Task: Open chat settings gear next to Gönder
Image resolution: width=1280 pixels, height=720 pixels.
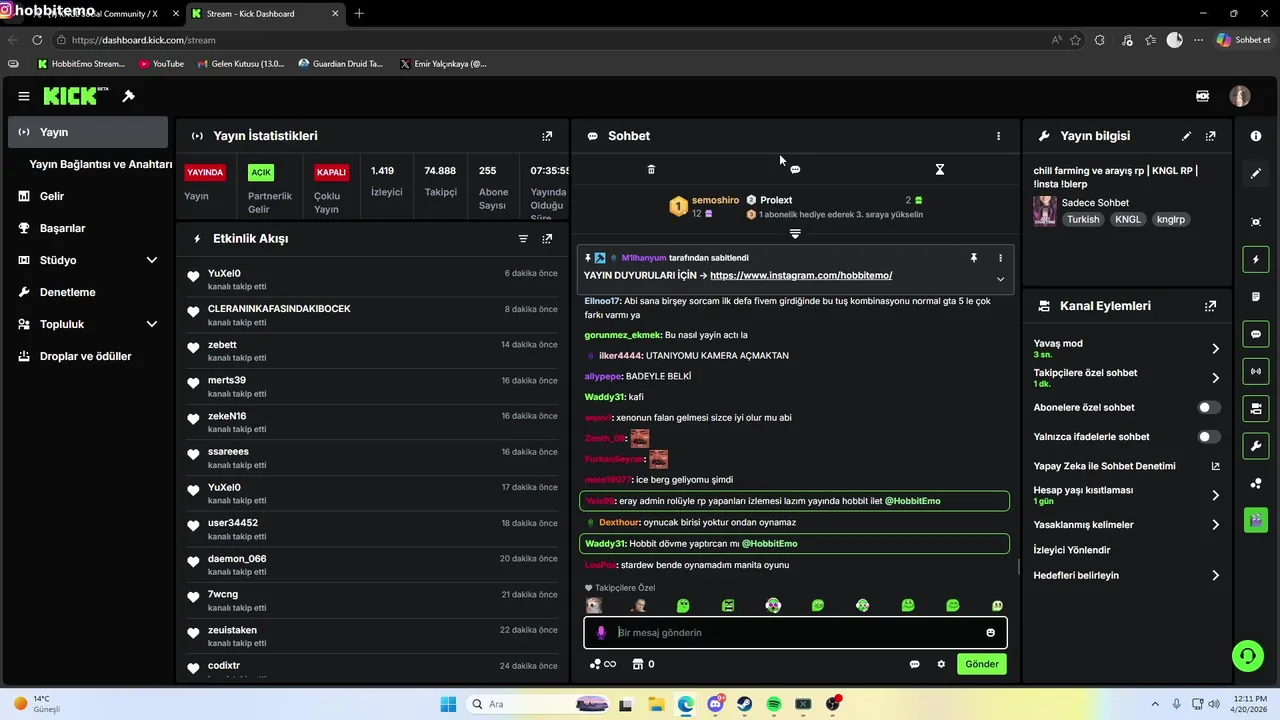Action: (x=941, y=664)
